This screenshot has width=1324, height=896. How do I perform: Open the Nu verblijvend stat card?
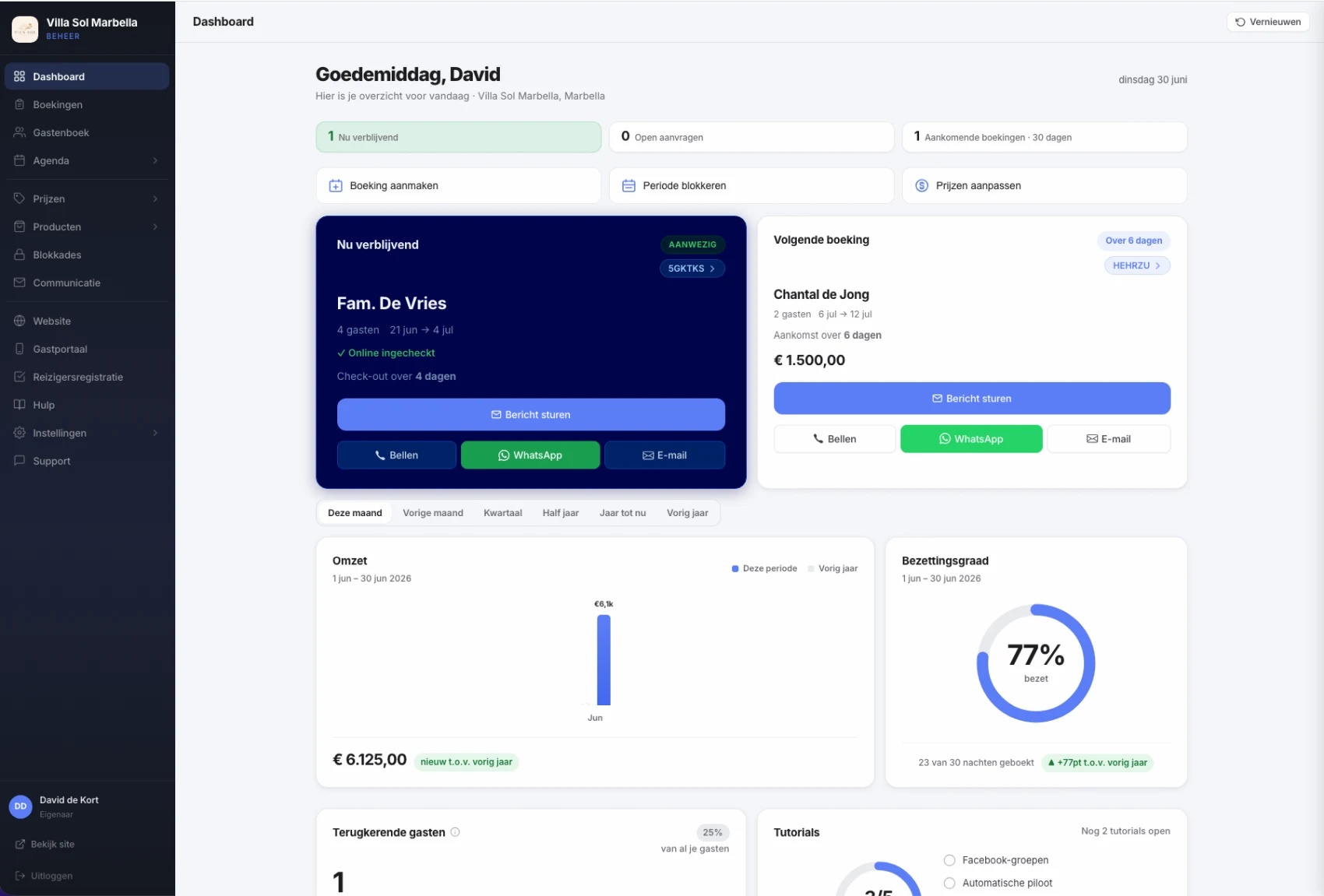pyautogui.click(x=459, y=137)
